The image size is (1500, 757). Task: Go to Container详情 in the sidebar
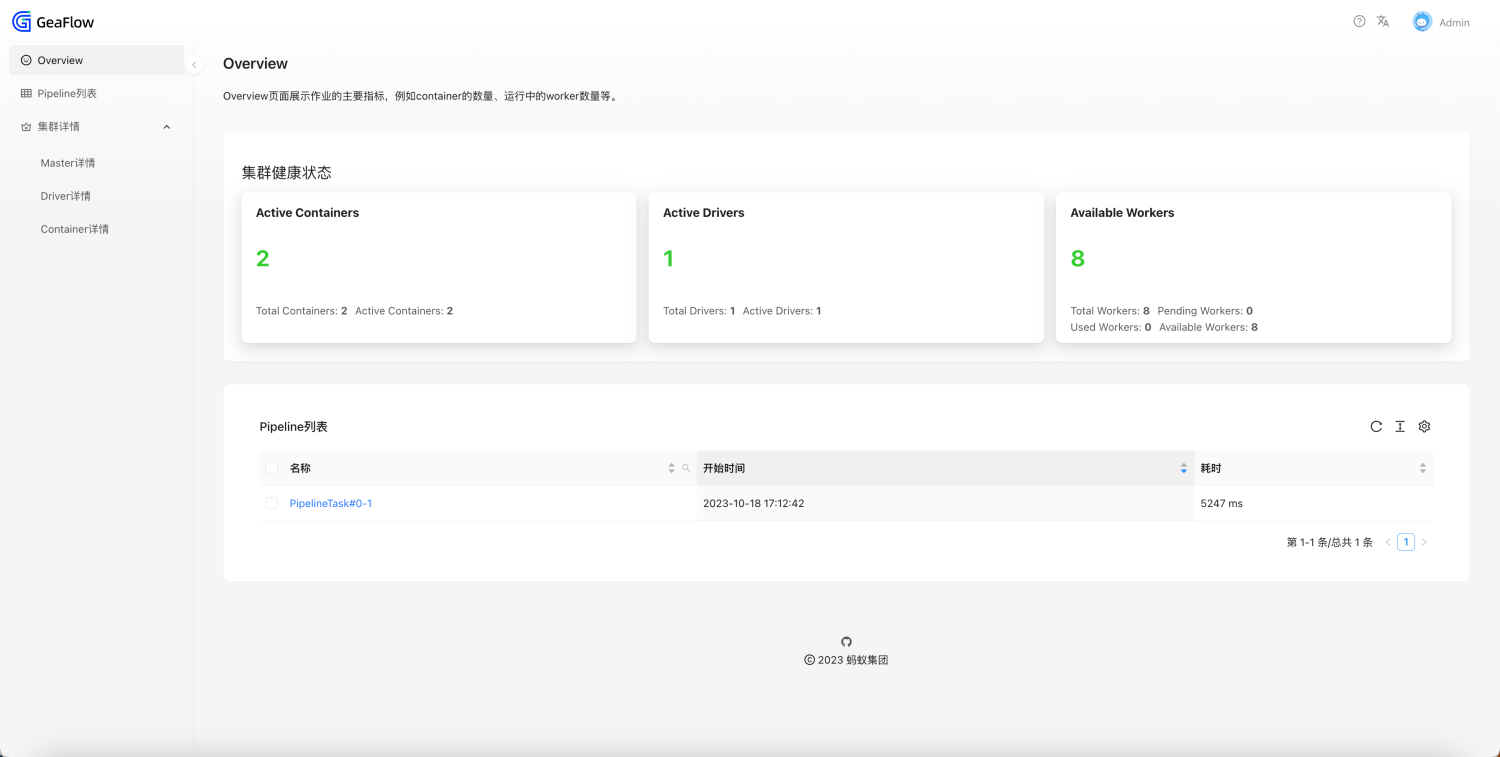click(74, 229)
